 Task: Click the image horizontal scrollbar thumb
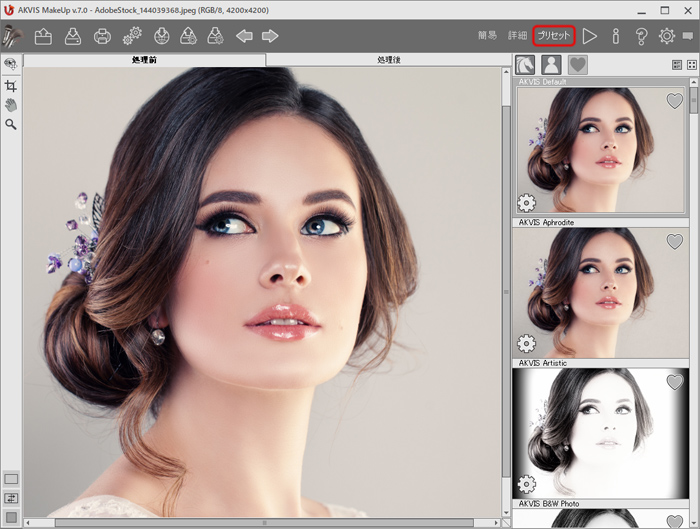264,522
